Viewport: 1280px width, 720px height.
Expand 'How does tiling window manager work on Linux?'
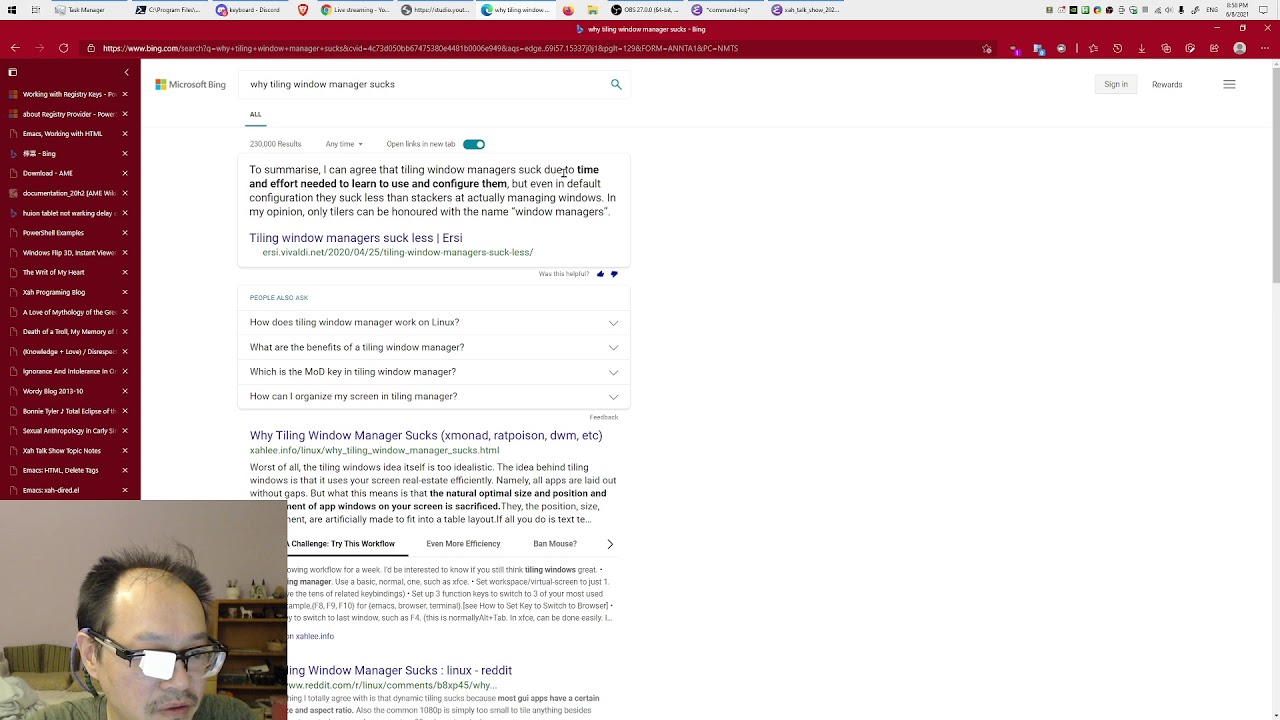click(434, 322)
